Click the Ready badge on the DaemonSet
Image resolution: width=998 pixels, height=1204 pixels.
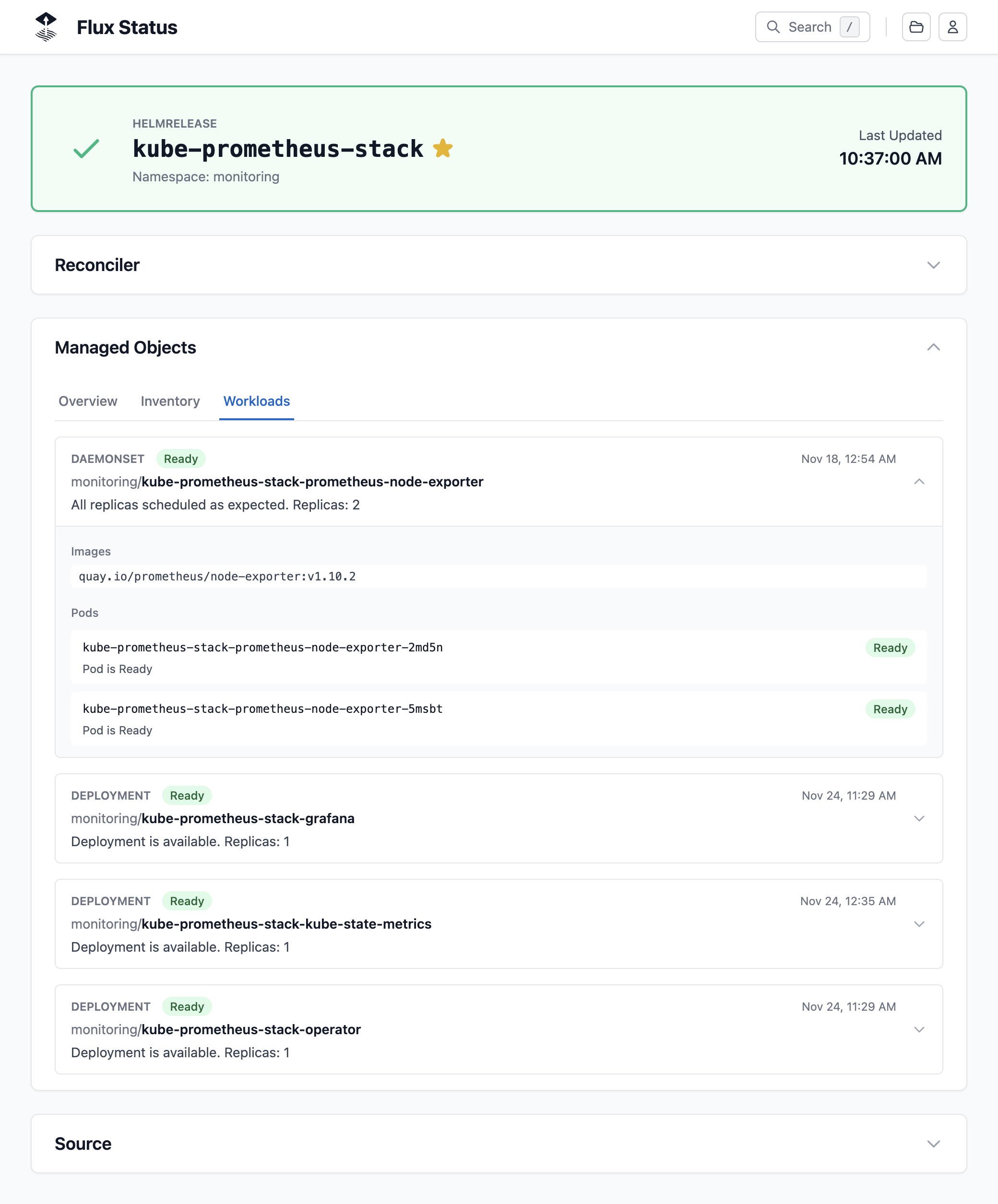click(181, 459)
